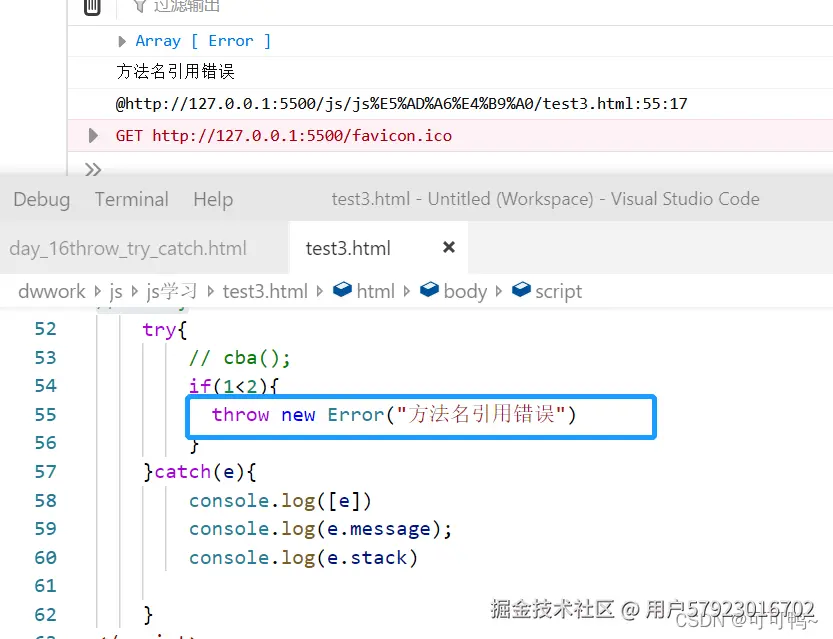The height and width of the screenshot is (639, 833).
Task: Place cursor on if(1<2){ line
Action: 233,386
